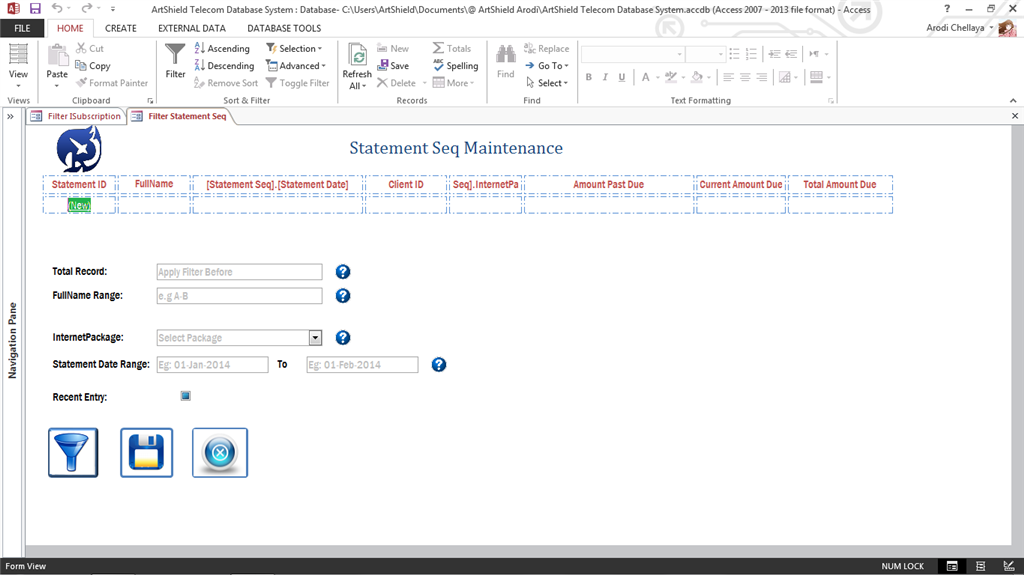The image size is (1024, 575).
Task: Toggle numbered list formatting
Action: tap(751, 54)
